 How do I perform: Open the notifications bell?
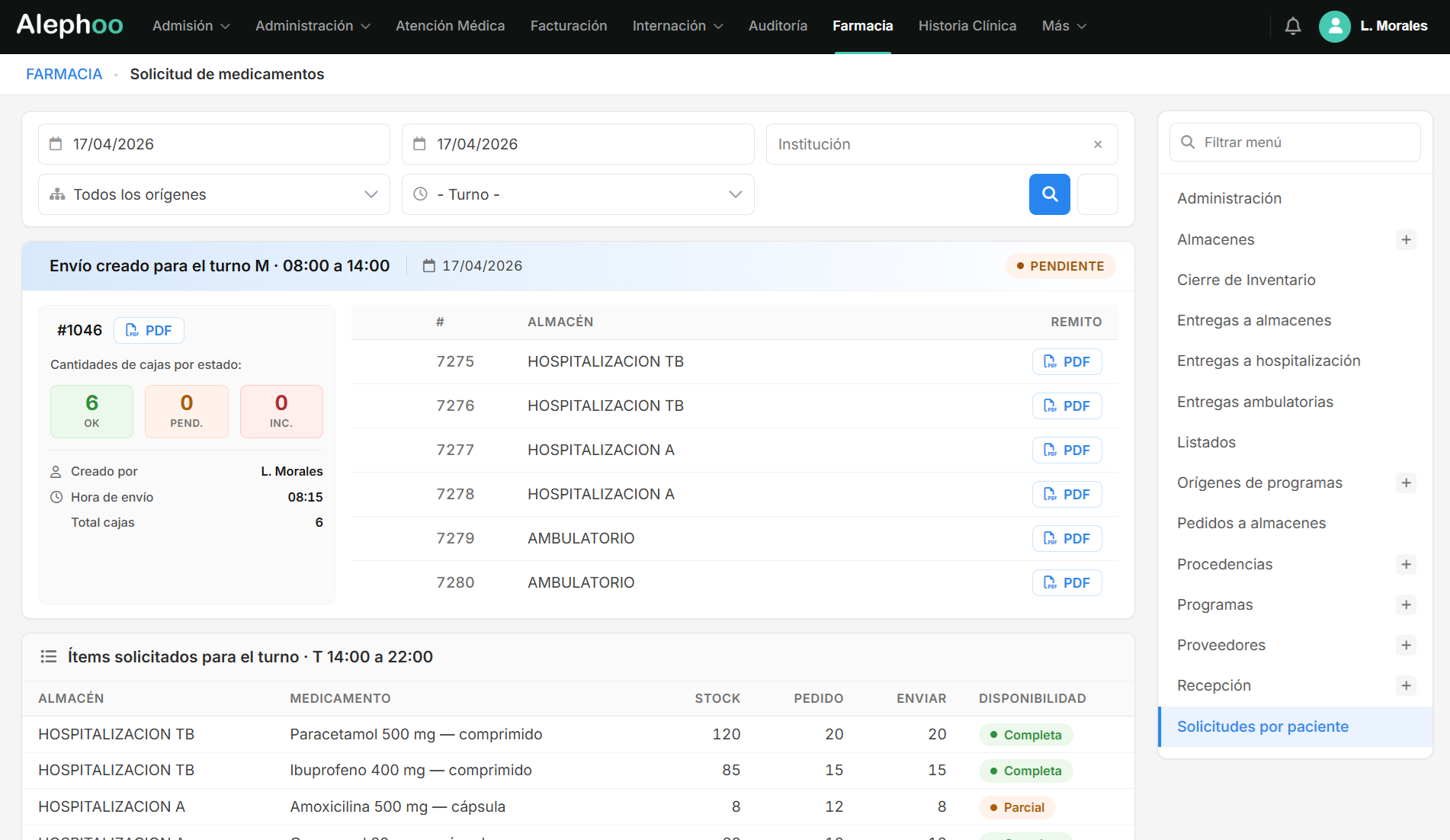point(1292,27)
